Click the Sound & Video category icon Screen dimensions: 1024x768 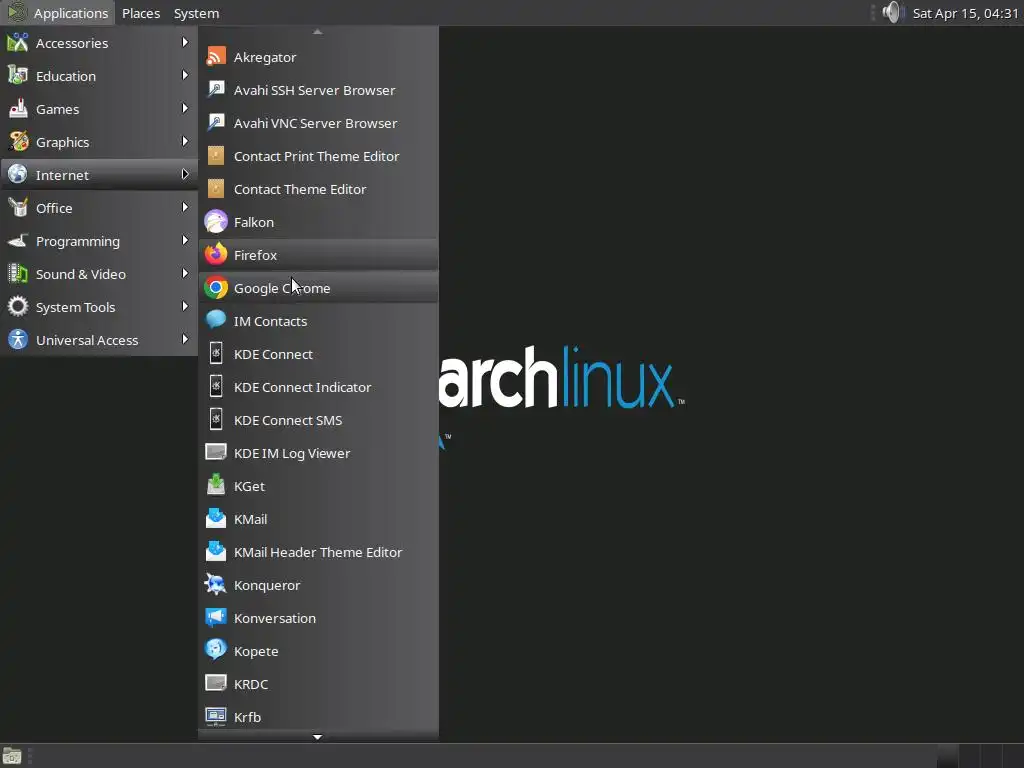tap(18, 274)
